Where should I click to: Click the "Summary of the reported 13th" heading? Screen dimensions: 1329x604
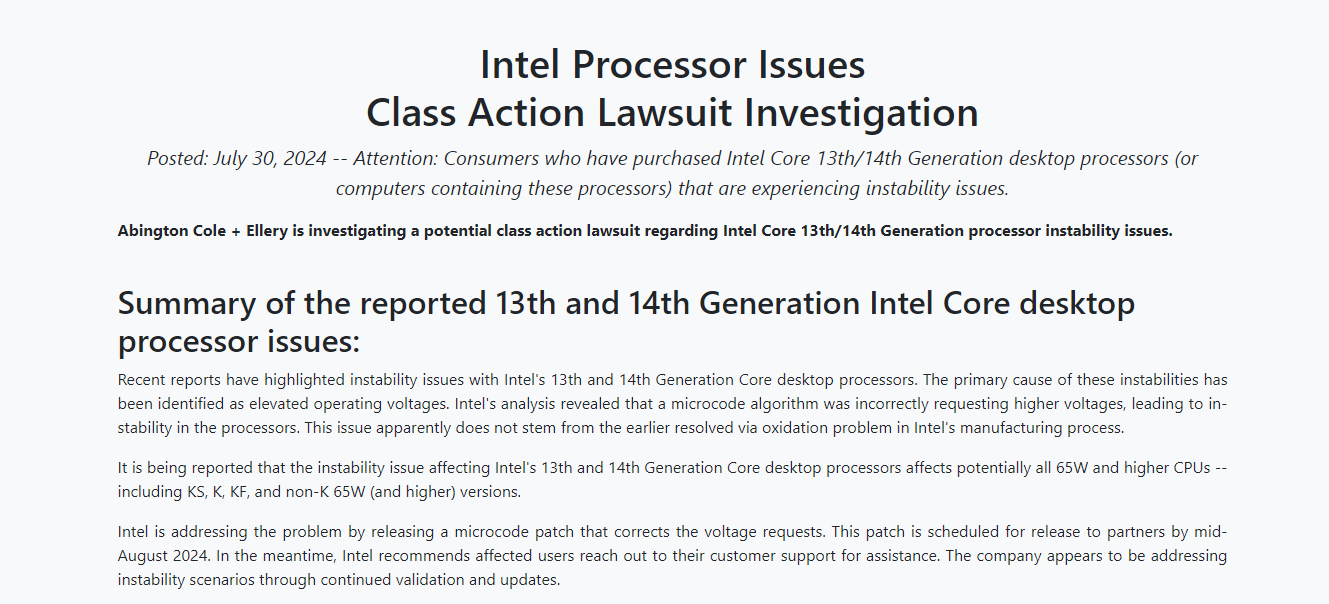pyautogui.click(x=626, y=303)
